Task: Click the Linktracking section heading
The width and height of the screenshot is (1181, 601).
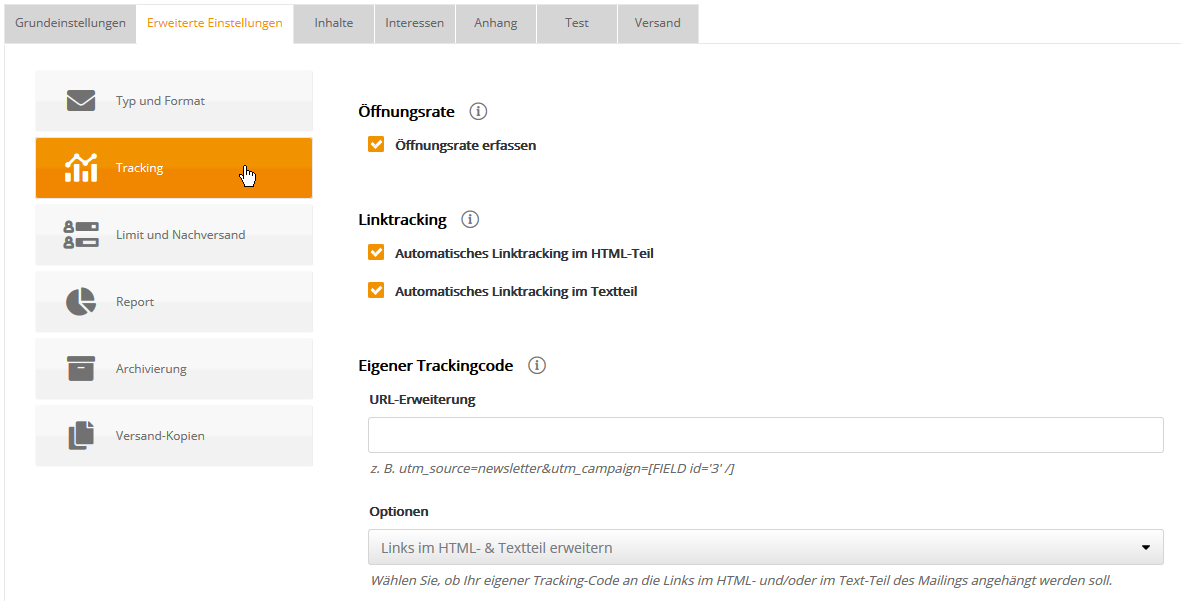Action: coord(402,220)
